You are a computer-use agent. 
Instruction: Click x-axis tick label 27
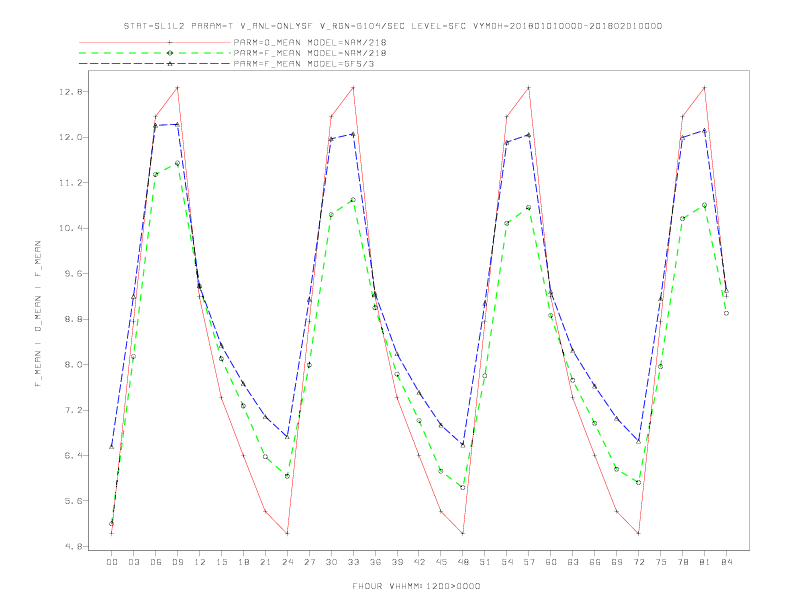pos(309,562)
